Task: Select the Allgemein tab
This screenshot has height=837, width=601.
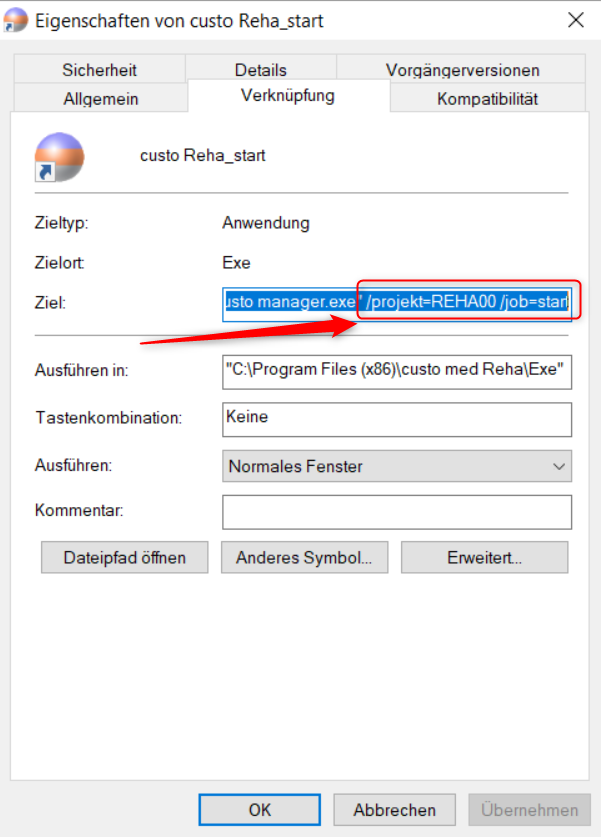Action: point(100,98)
